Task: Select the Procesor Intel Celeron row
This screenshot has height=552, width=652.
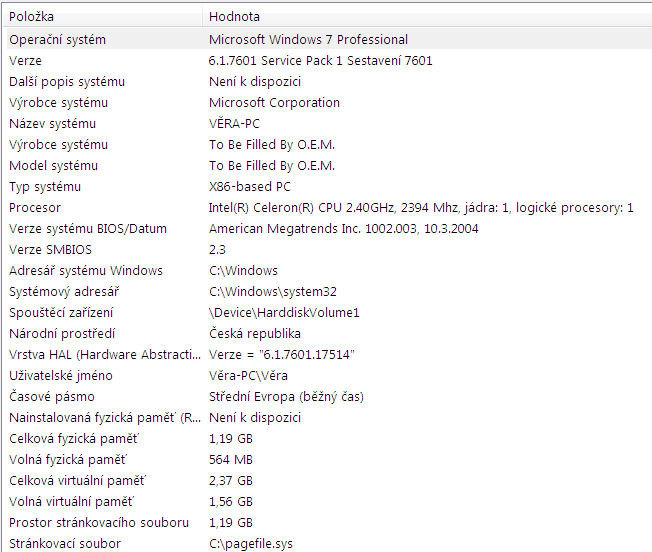Action: (x=329, y=207)
